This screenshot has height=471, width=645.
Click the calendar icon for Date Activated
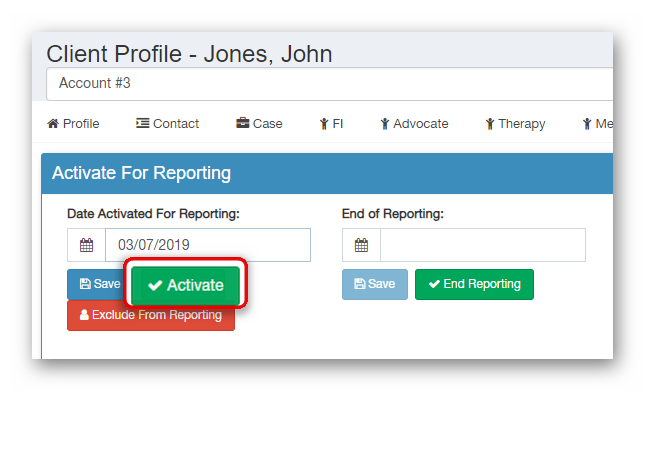[x=86, y=245]
